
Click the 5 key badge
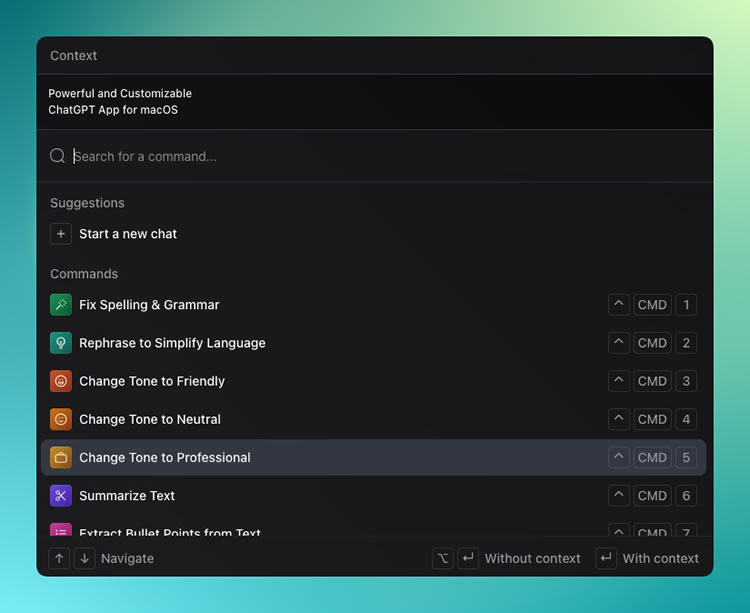click(x=686, y=458)
